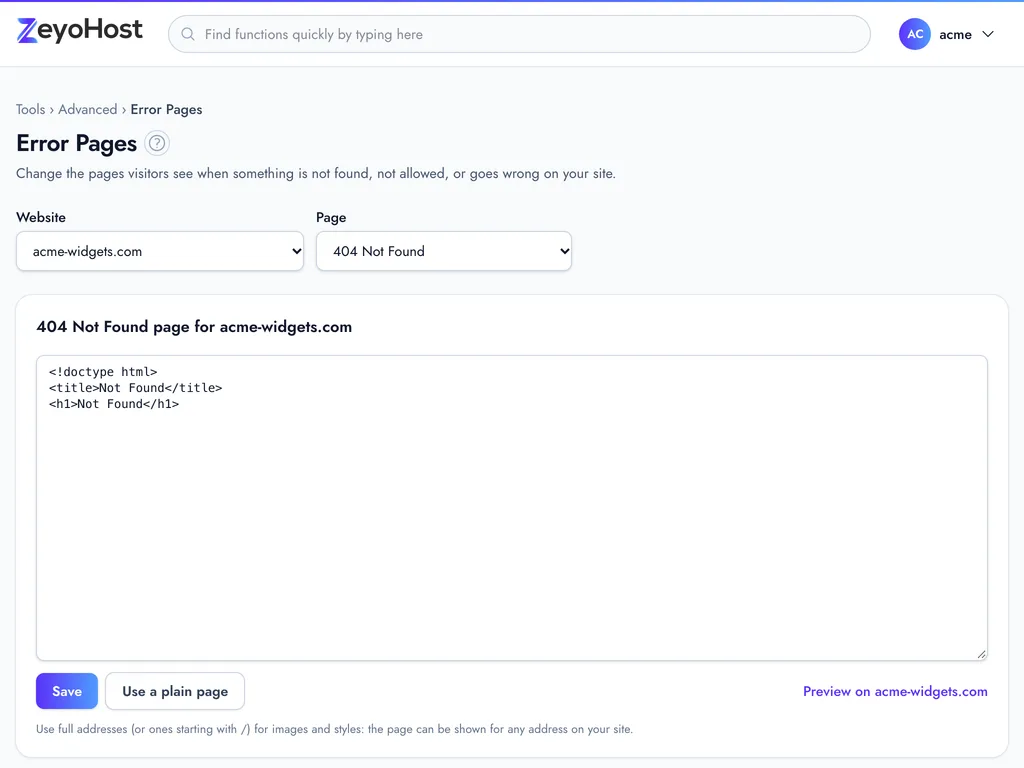Click the Error Pages main heading
Image resolution: width=1024 pixels, height=768 pixels.
point(76,143)
